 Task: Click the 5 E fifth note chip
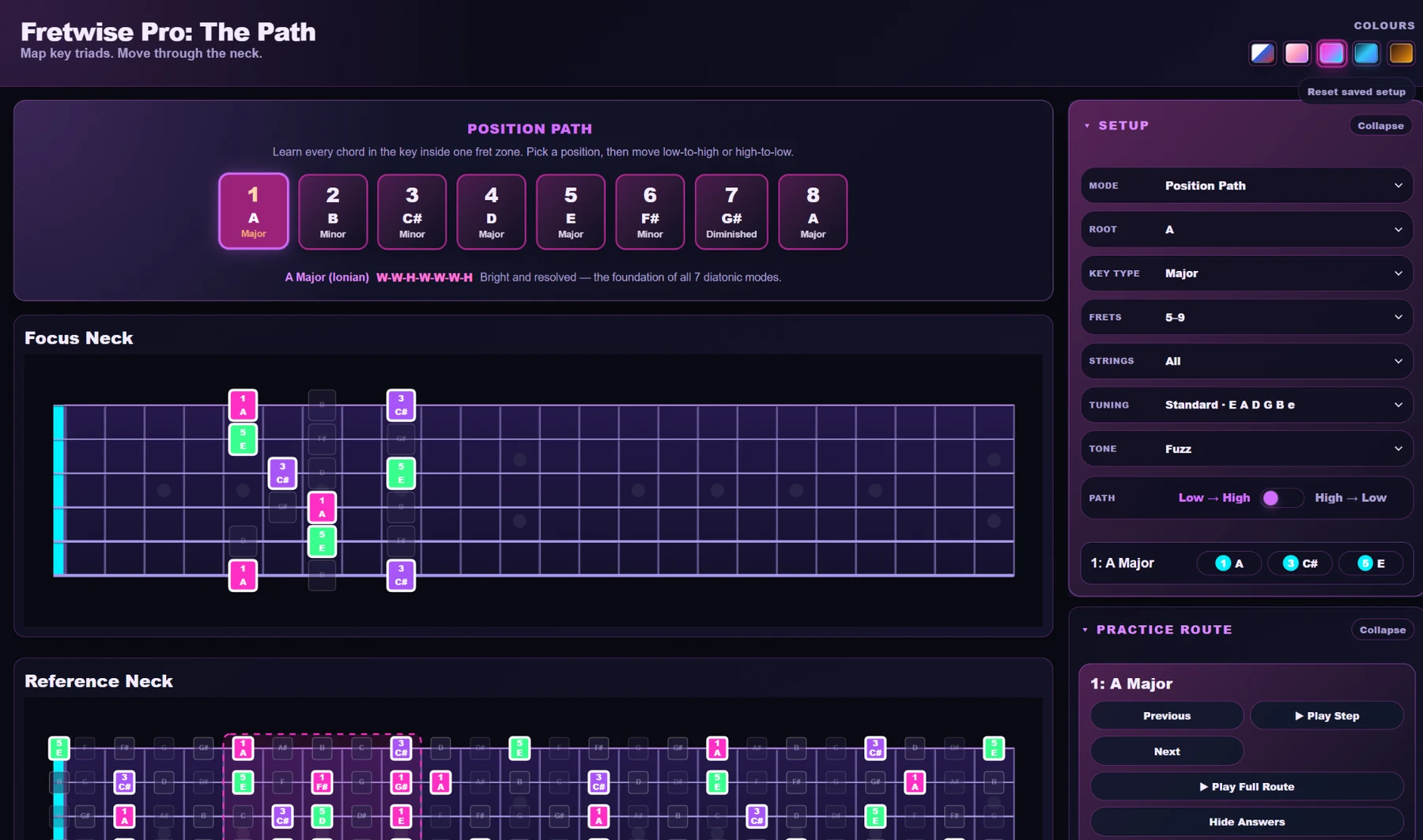tap(1371, 563)
